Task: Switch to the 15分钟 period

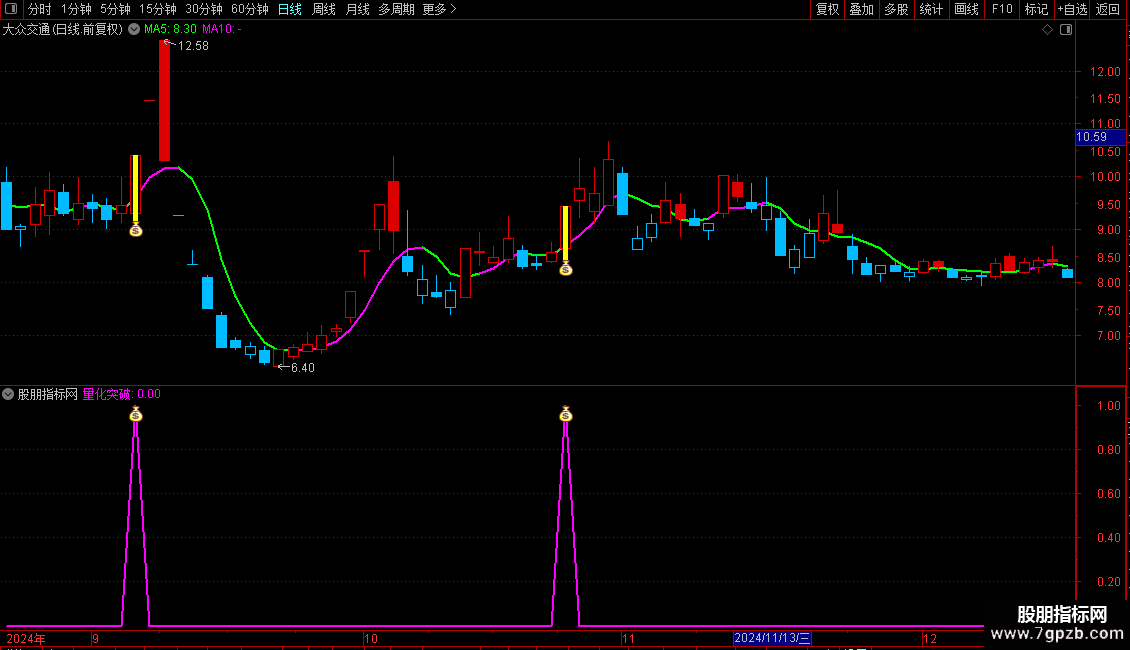Action: click(x=158, y=9)
